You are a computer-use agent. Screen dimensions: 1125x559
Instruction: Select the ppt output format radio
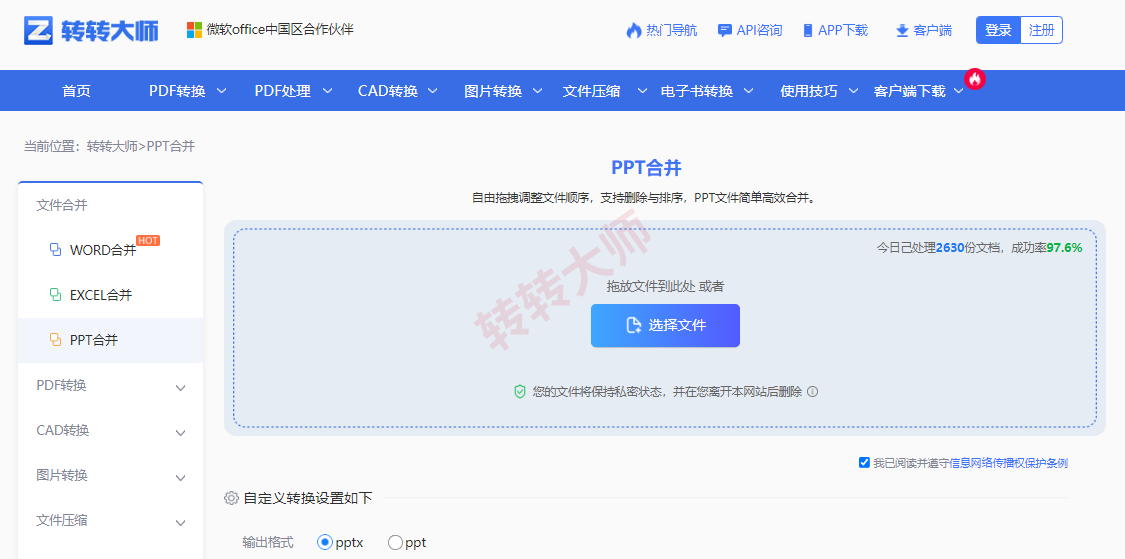tap(395, 542)
